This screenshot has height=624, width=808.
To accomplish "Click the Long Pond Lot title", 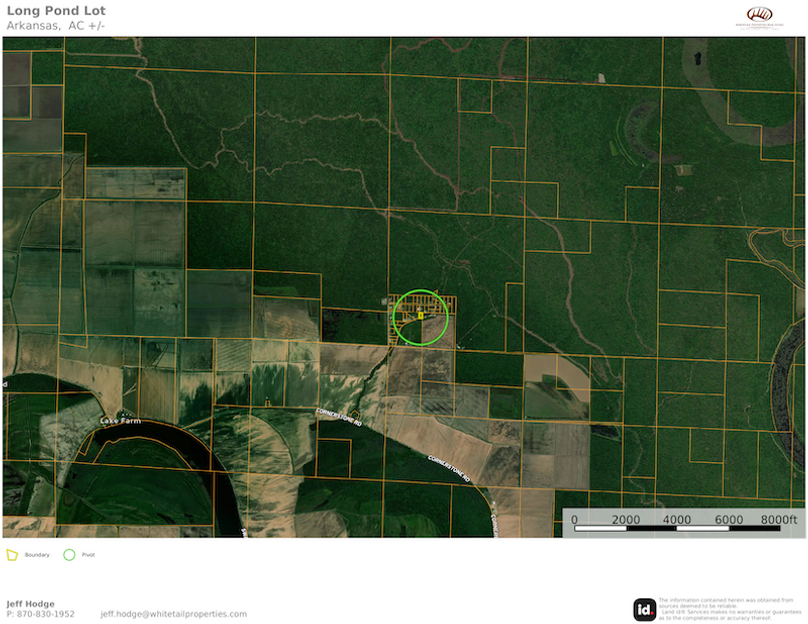I will tap(46, 11).
